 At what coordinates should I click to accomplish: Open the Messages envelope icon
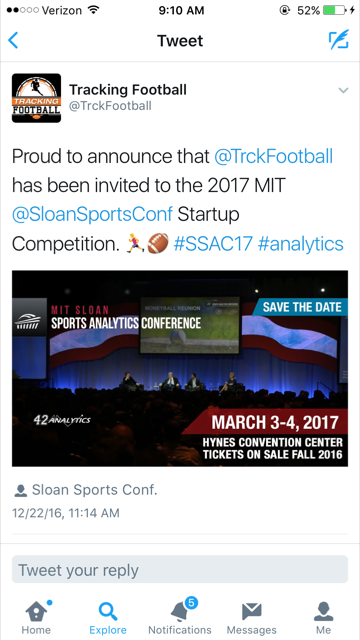(251, 616)
